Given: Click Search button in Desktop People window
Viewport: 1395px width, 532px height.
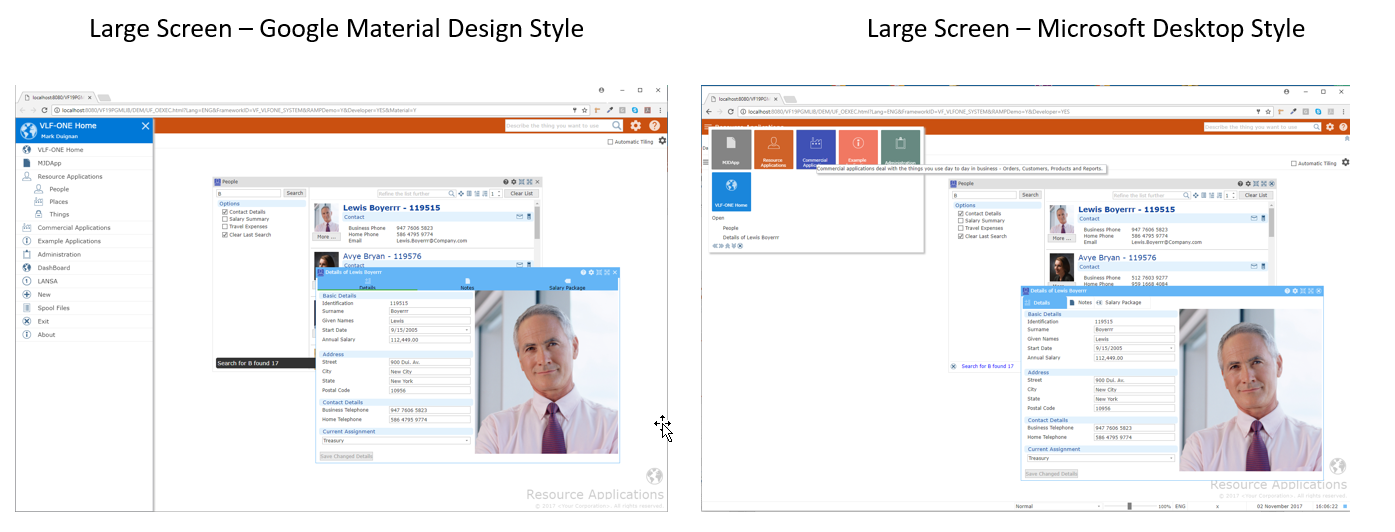Looking at the screenshot, I should click(x=1030, y=195).
